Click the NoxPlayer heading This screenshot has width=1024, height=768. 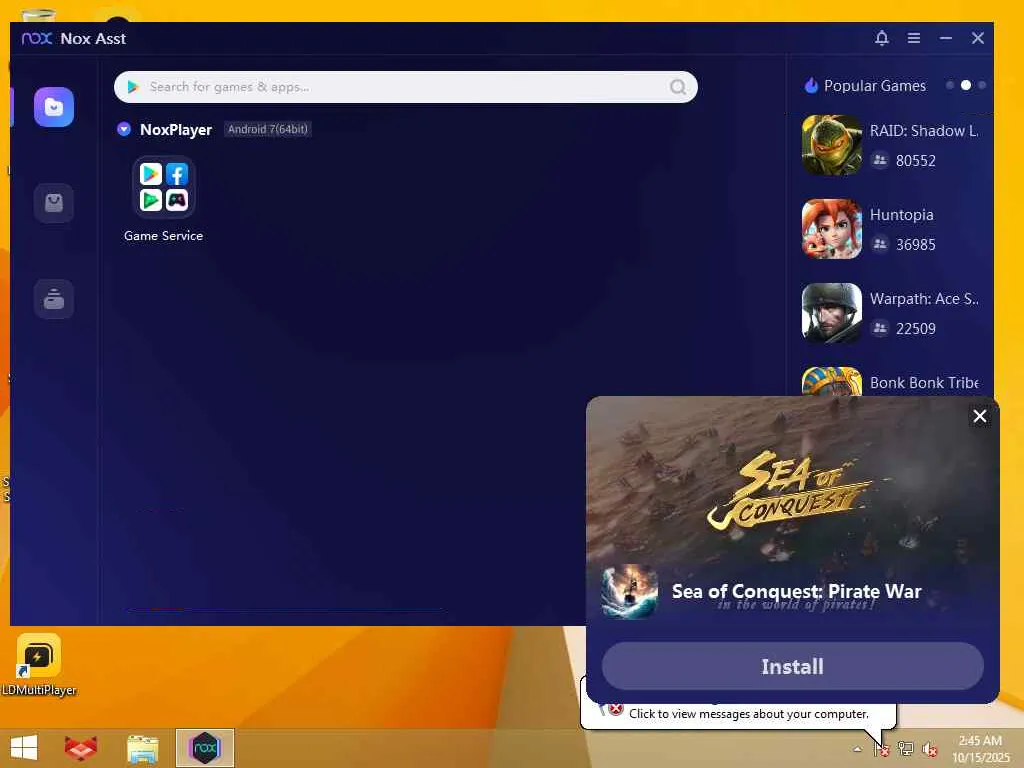coord(176,129)
